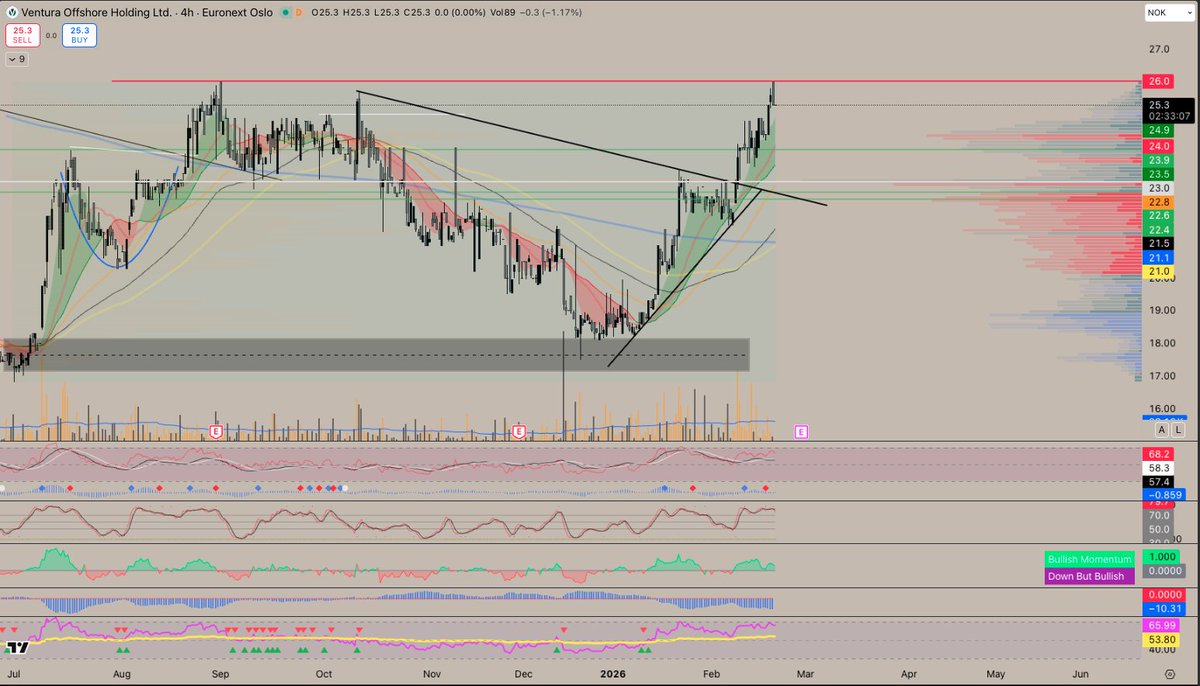Click the black 21.5 price label
This screenshot has height=686, width=1200.
tap(1159, 244)
